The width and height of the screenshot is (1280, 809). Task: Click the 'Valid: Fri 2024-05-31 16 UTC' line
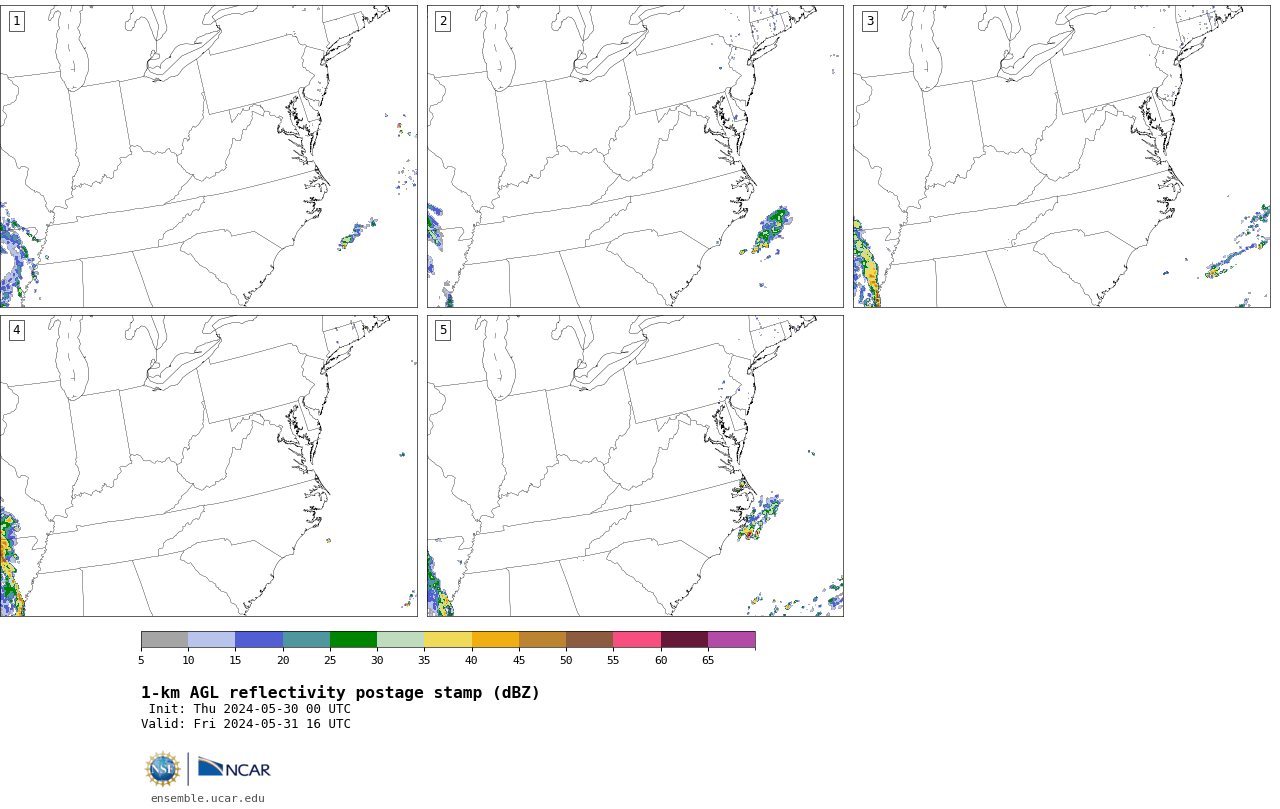(246, 724)
